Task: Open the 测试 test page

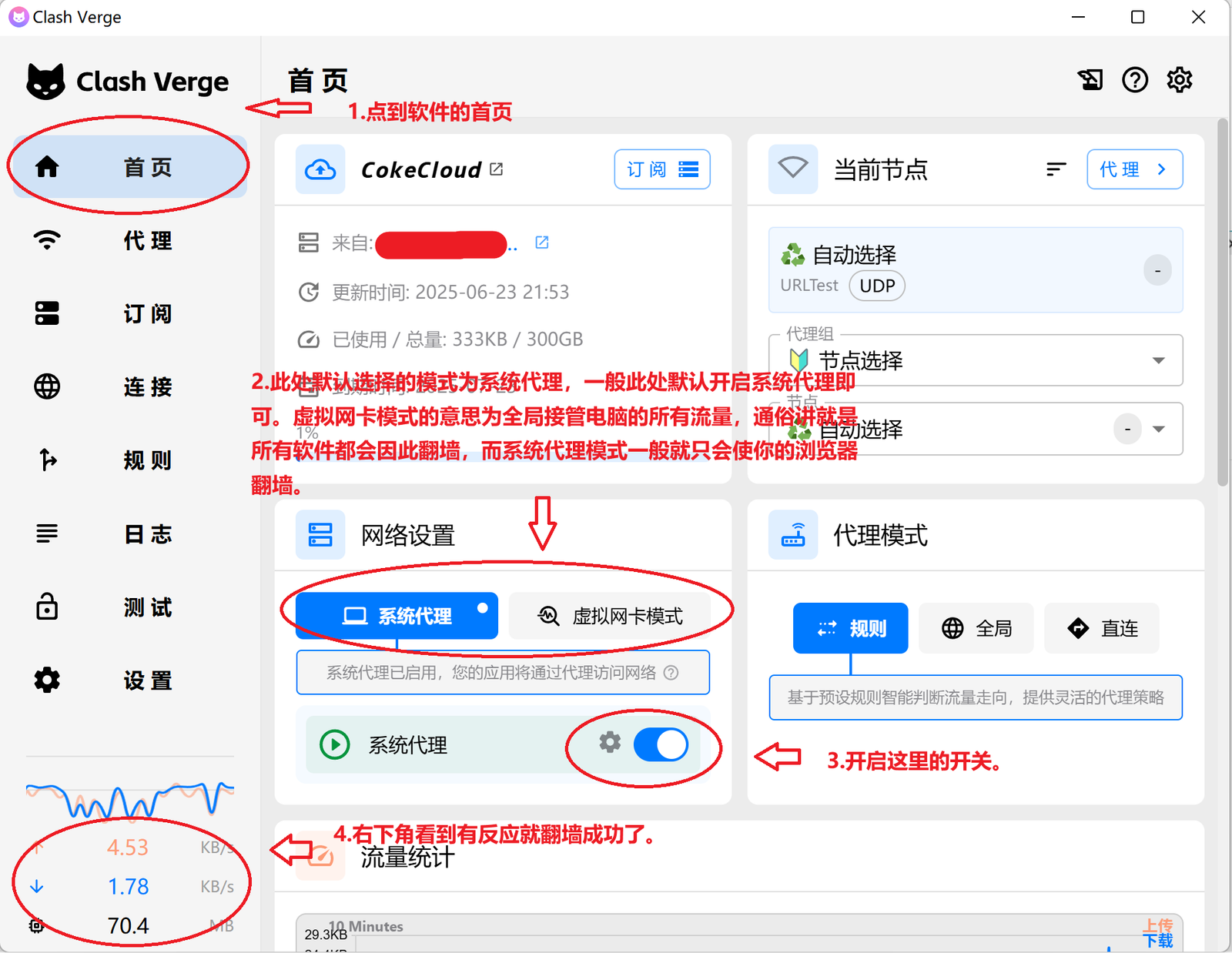Action: [x=130, y=607]
